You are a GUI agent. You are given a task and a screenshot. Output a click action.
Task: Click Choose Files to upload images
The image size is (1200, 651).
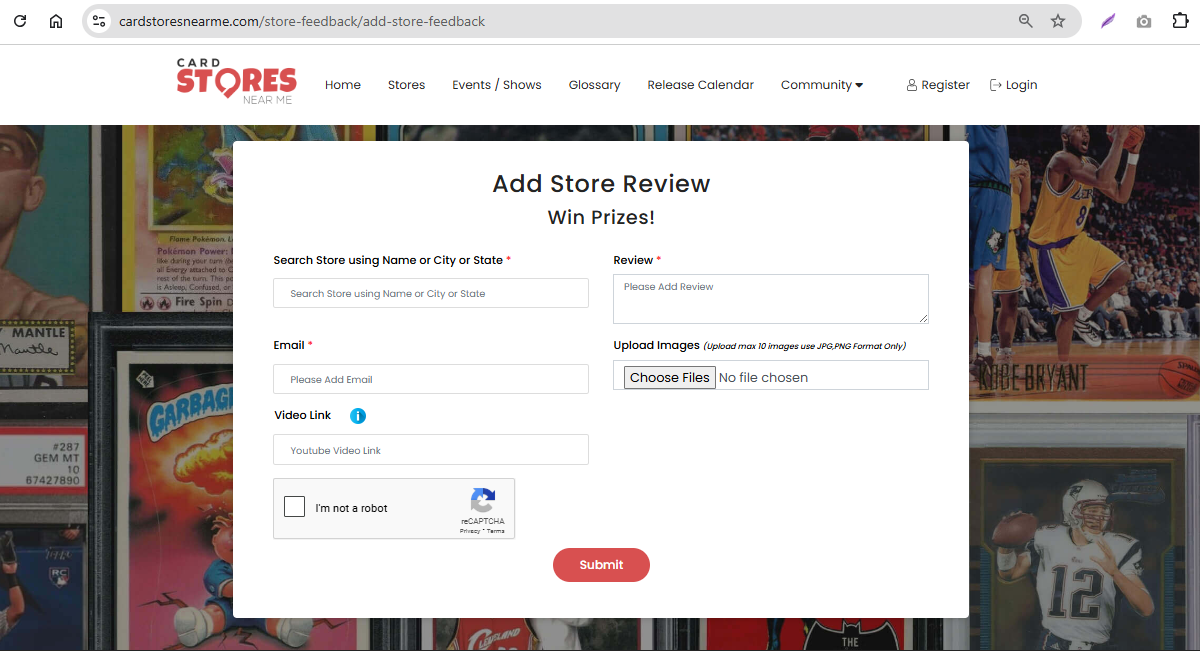pos(669,377)
